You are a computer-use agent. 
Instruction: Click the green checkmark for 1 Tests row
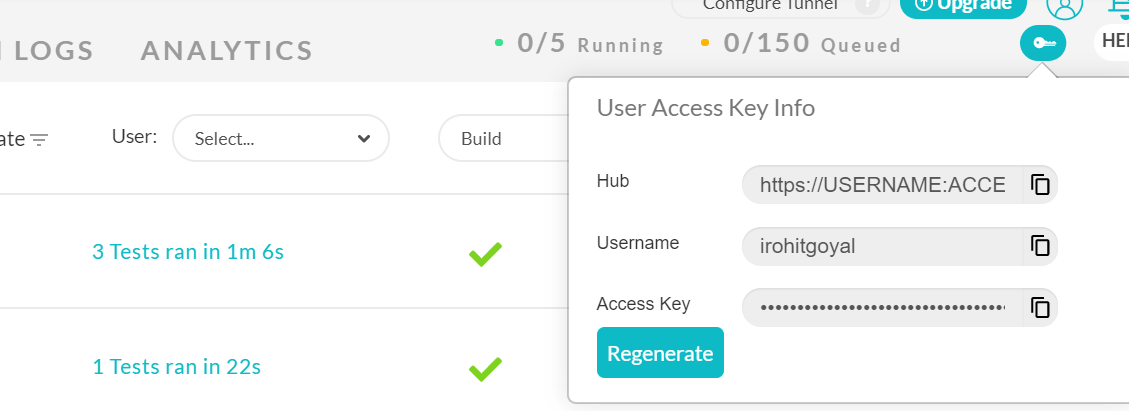coord(485,369)
